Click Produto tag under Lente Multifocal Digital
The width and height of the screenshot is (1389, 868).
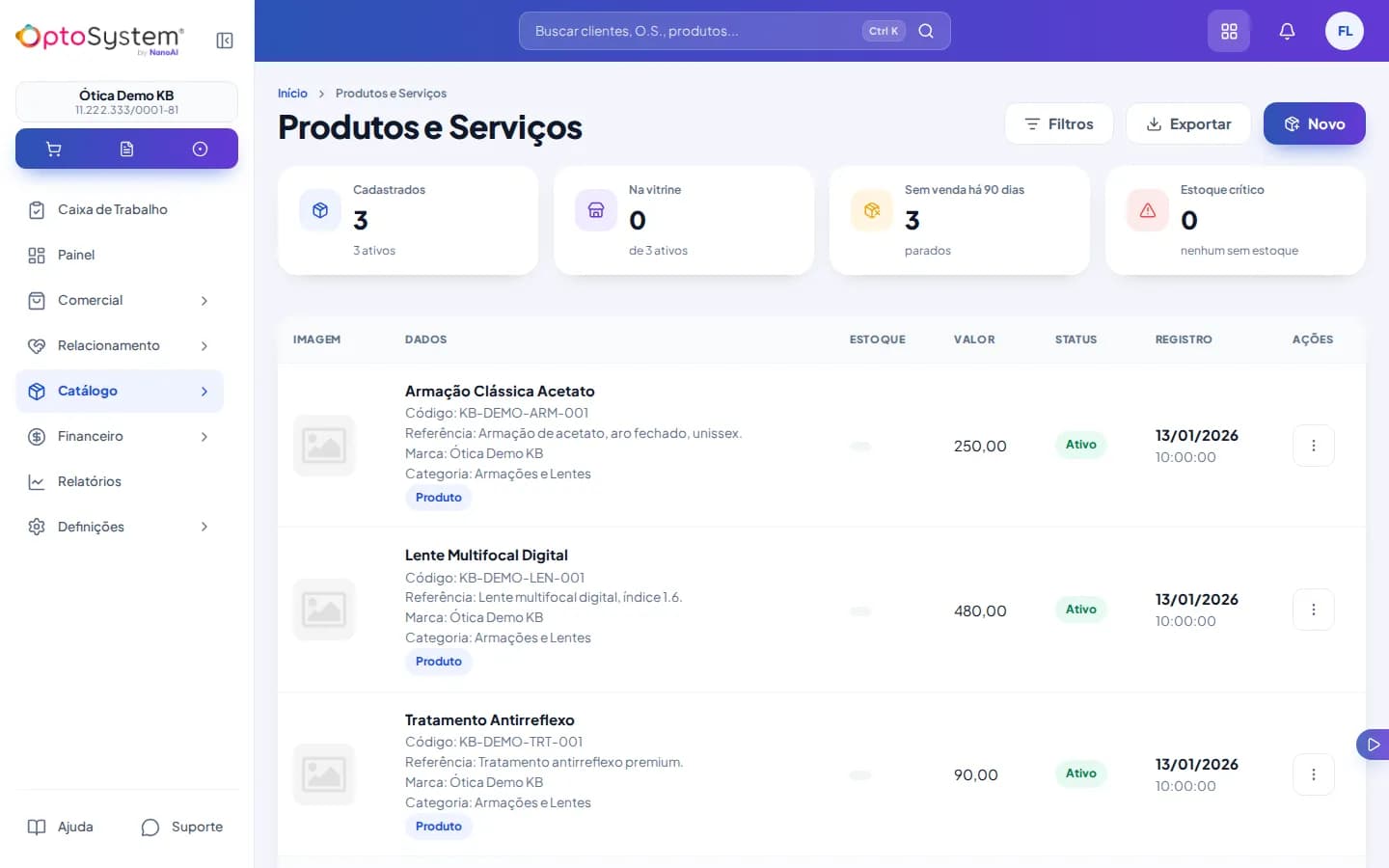pyautogui.click(x=439, y=662)
